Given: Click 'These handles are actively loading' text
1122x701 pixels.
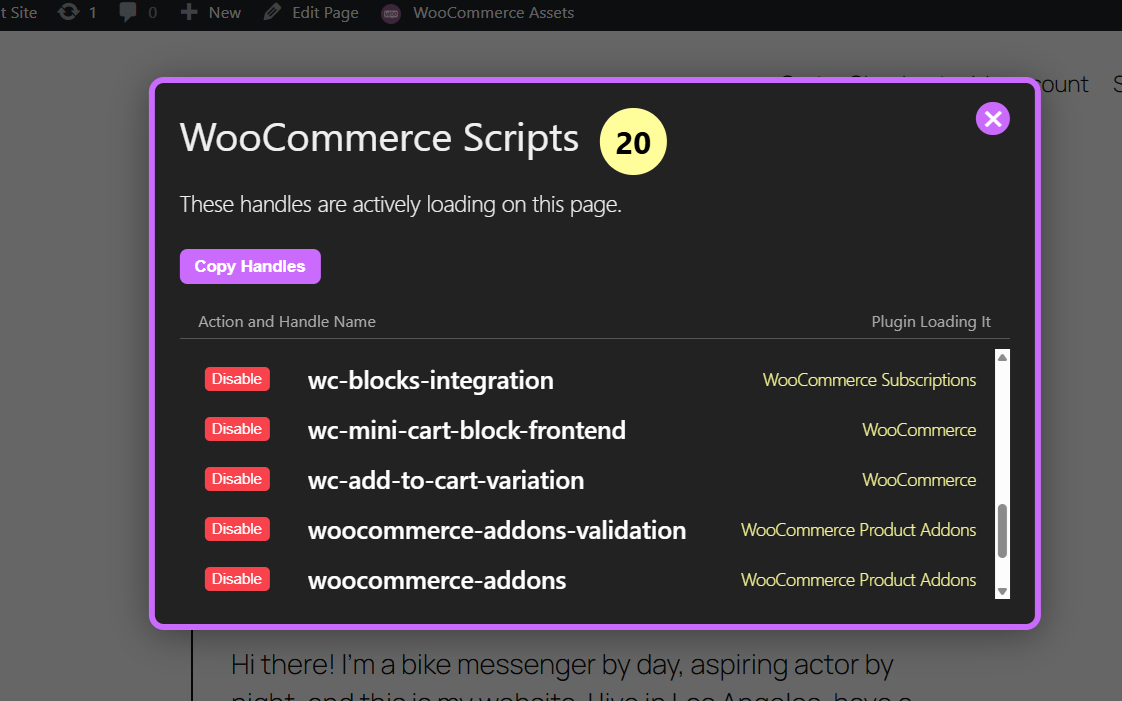Looking at the screenshot, I should click(x=401, y=205).
